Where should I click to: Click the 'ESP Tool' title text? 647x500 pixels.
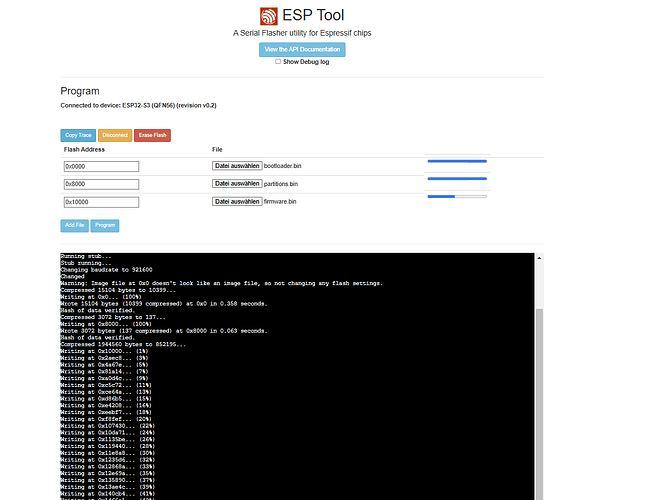point(313,15)
